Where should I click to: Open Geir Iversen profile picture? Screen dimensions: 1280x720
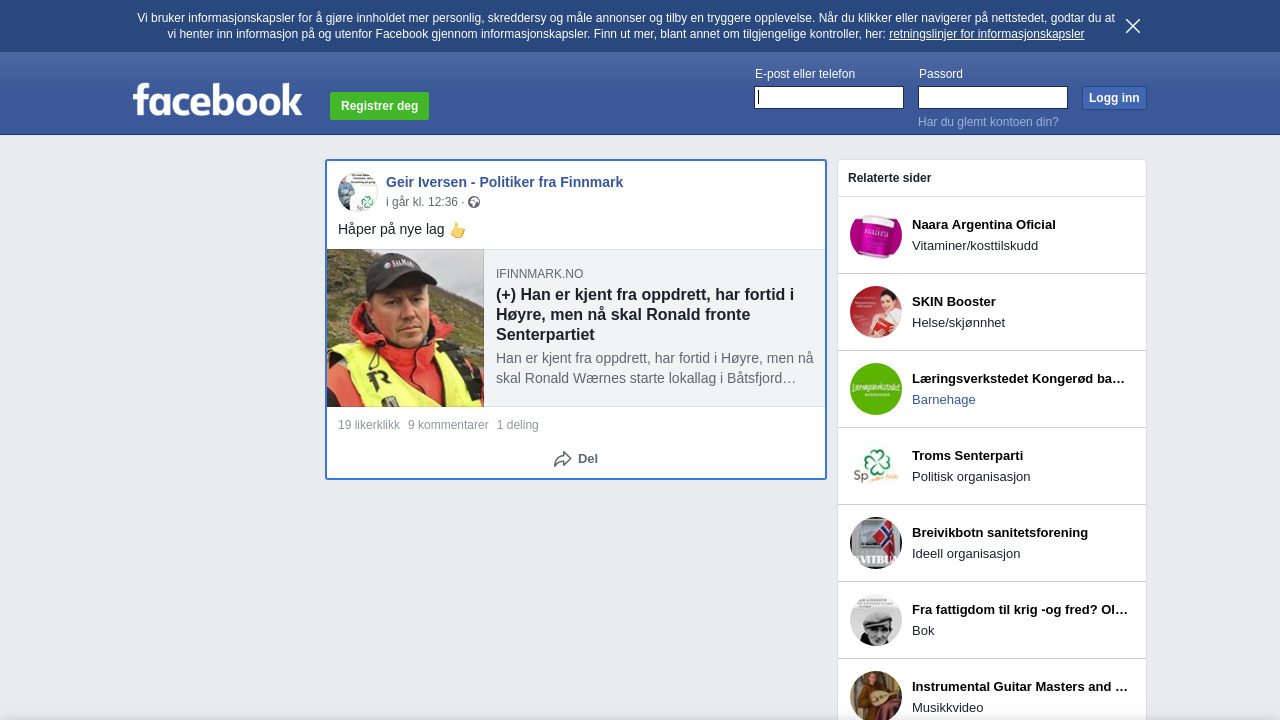pos(357,191)
